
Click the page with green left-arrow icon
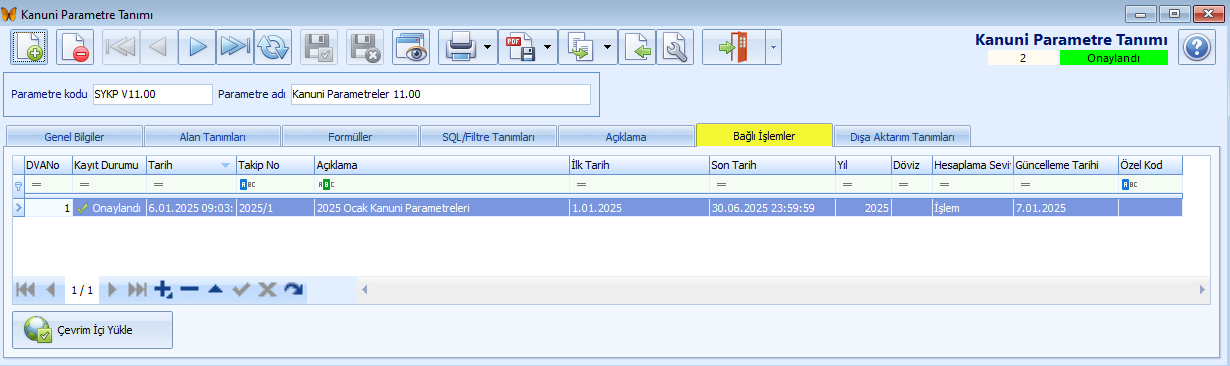point(637,47)
